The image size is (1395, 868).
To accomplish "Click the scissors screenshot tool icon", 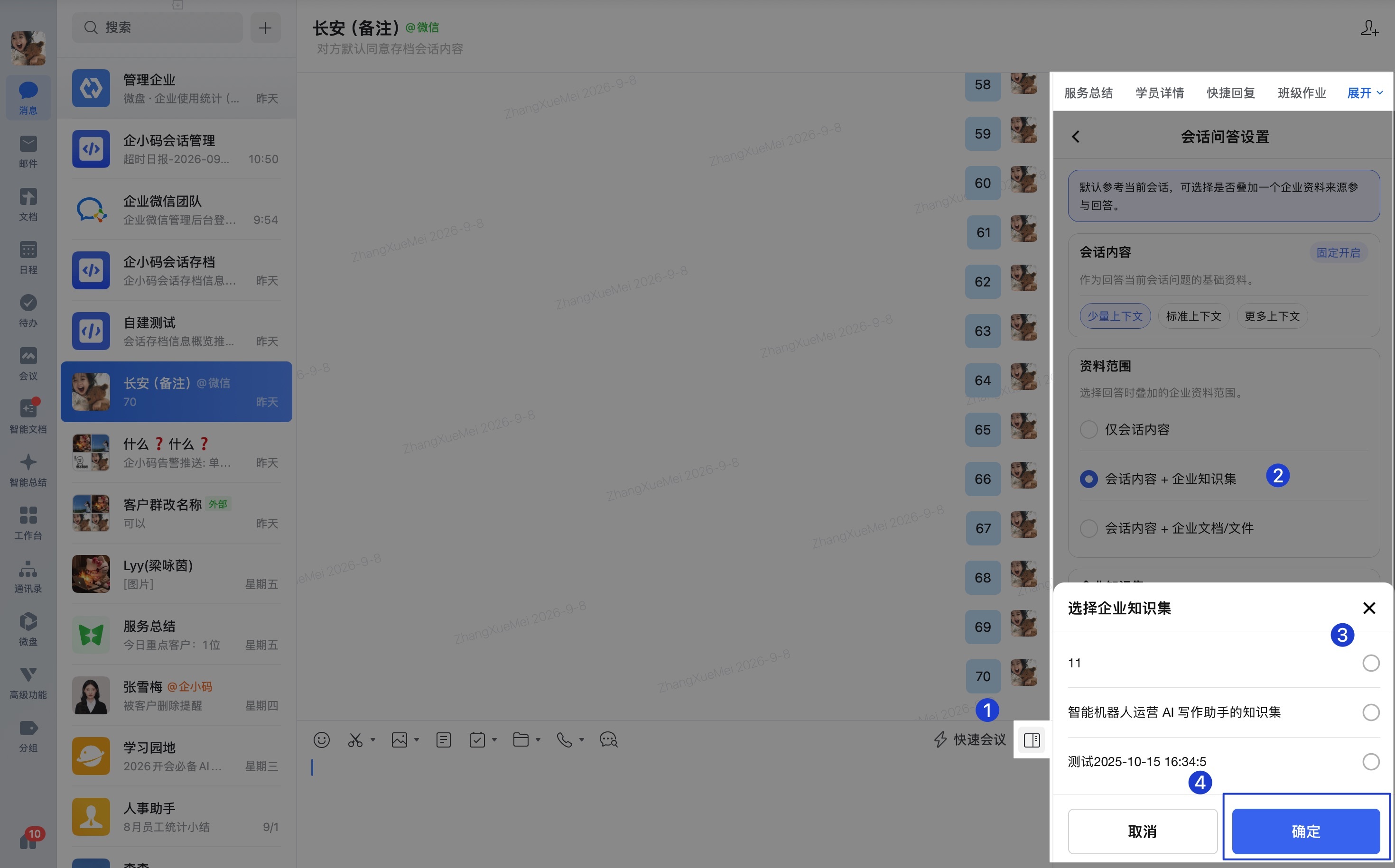I will [x=355, y=739].
